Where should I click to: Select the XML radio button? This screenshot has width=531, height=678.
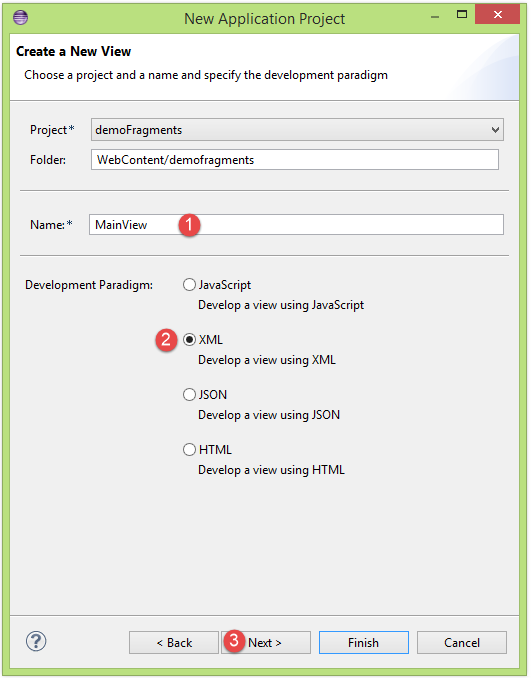click(x=189, y=340)
